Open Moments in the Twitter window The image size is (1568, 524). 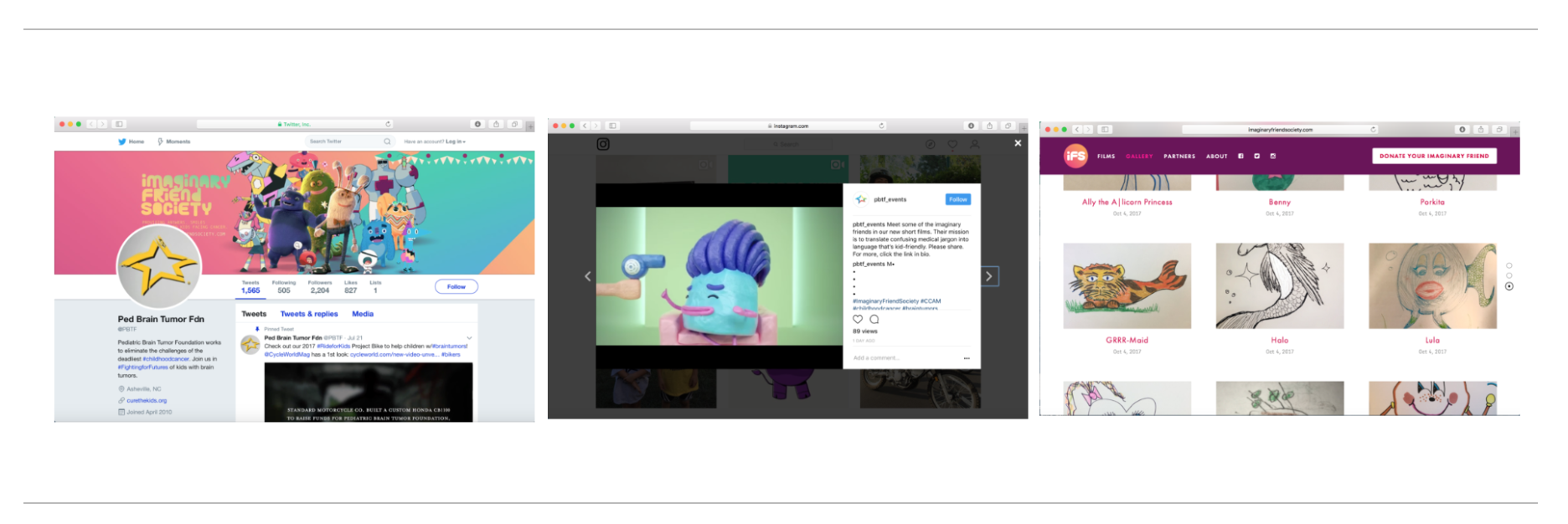pyautogui.click(x=173, y=141)
